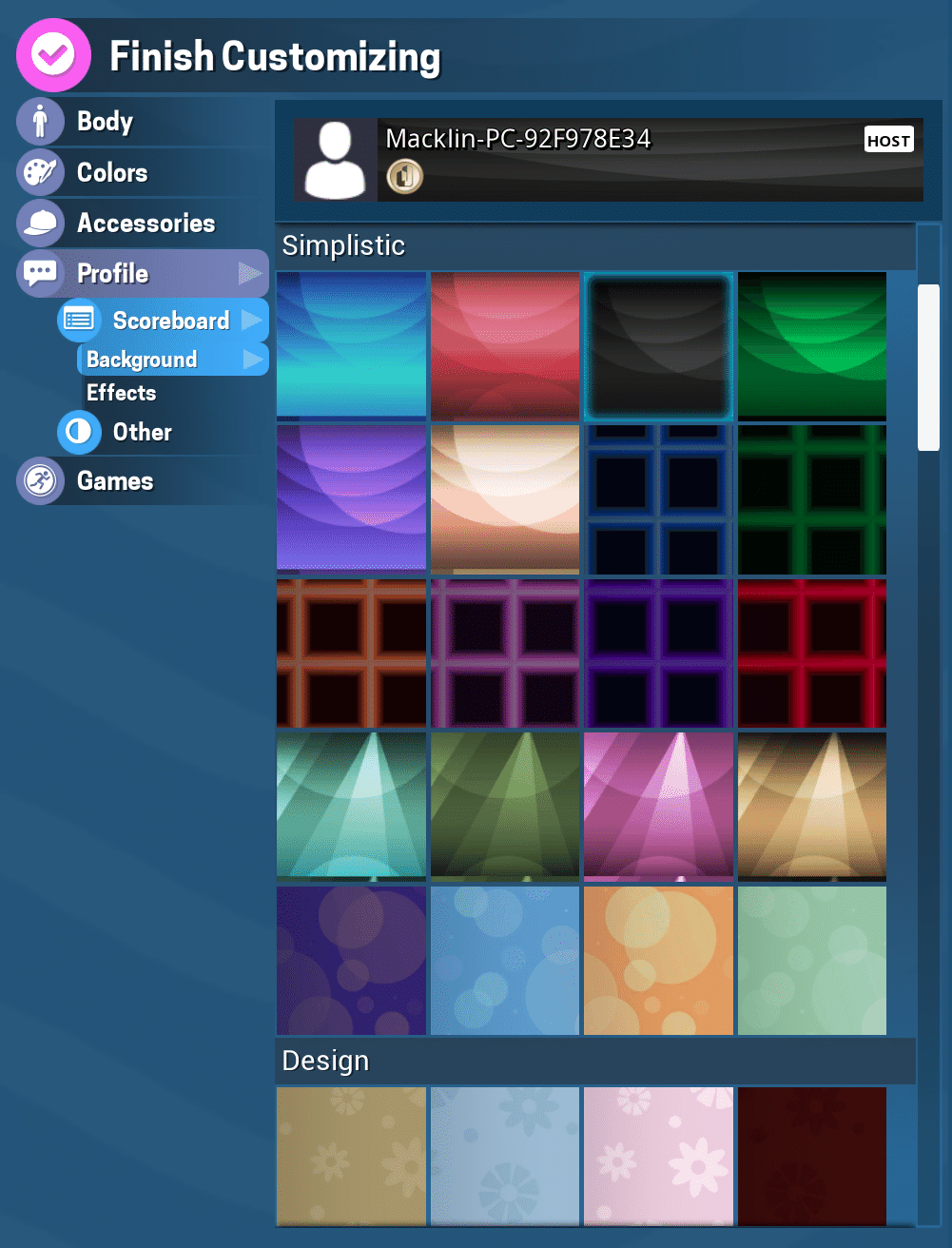Select the teal spotlight background
The width and height of the screenshot is (952, 1248).
[x=352, y=807]
